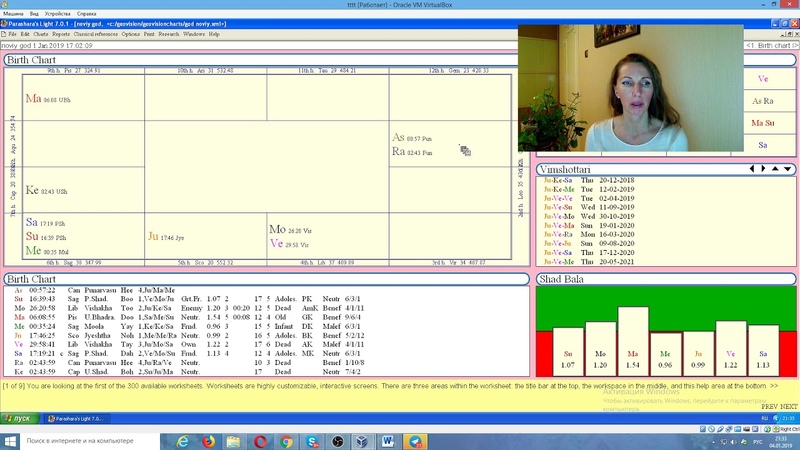
Task: Click Ma planet in the birth chart
Action: coord(33,98)
